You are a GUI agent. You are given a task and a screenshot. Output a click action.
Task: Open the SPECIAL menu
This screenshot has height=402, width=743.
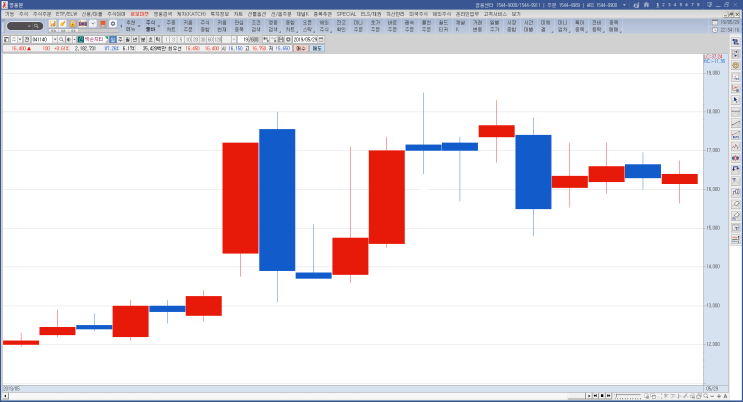346,14
